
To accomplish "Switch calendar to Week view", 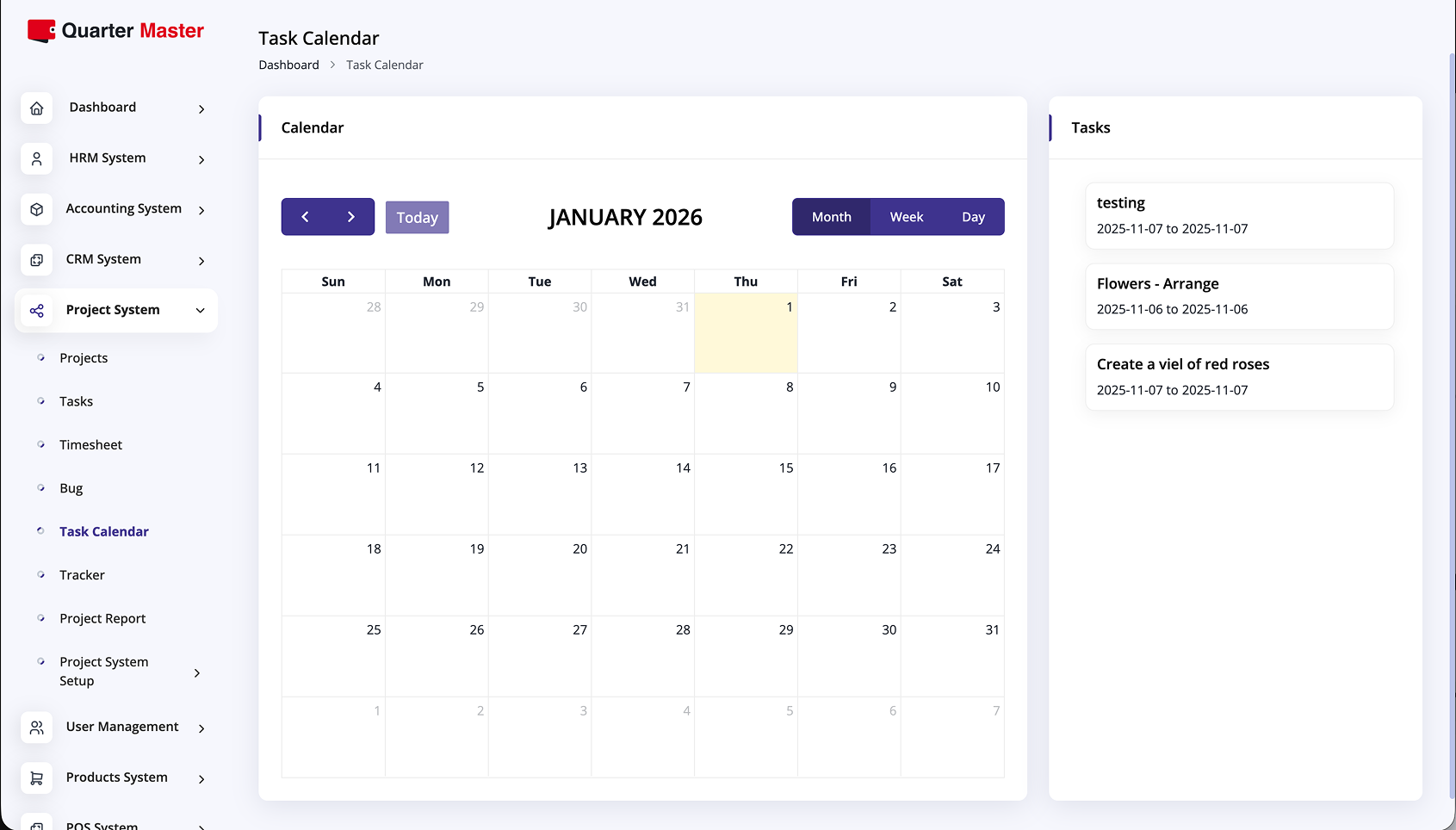I will 906,216.
